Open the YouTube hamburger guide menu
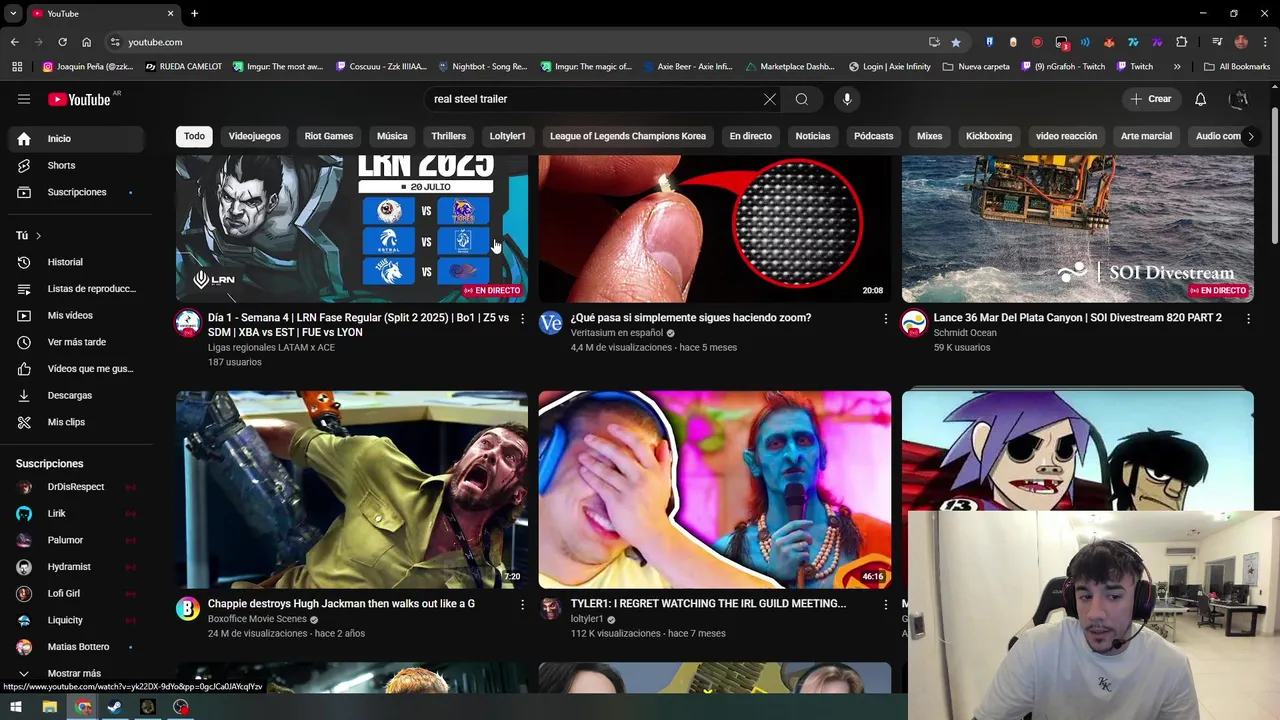The width and height of the screenshot is (1280, 720). pyautogui.click(x=24, y=99)
